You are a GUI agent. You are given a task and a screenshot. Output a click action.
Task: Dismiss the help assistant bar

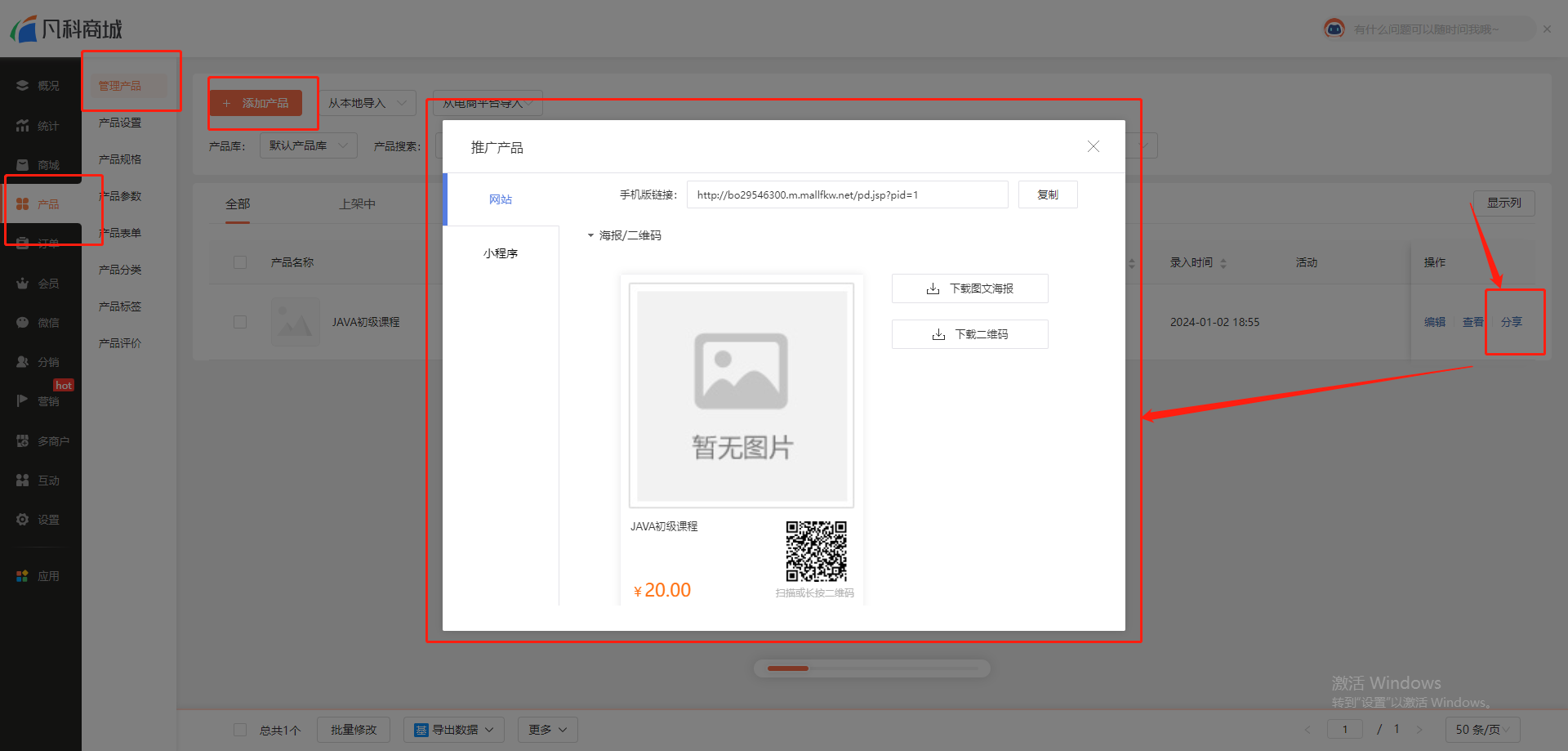pos(1547,29)
